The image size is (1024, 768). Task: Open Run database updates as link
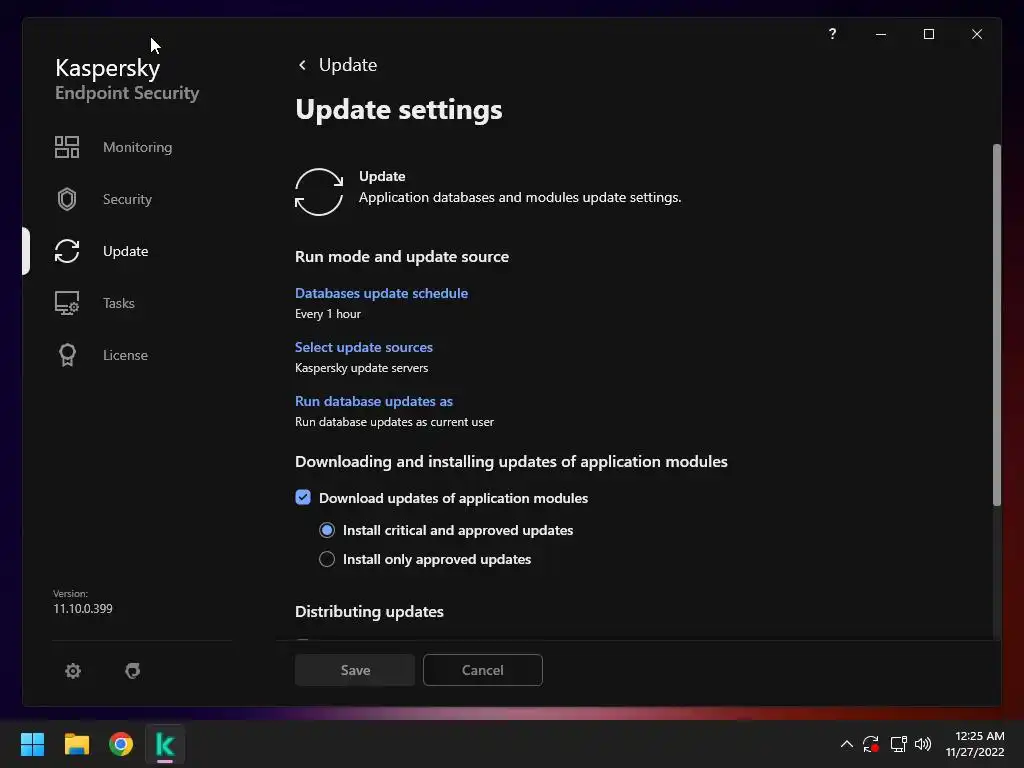click(x=374, y=401)
